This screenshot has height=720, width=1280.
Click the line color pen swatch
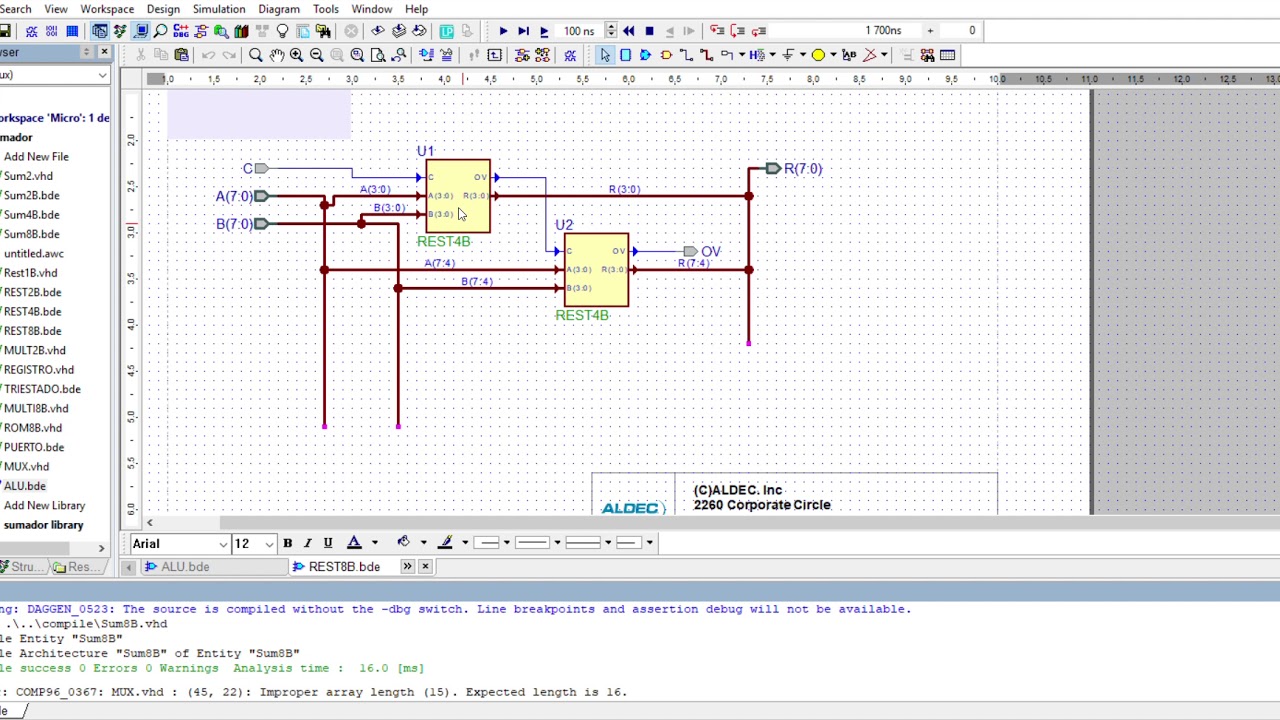pos(446,543)
